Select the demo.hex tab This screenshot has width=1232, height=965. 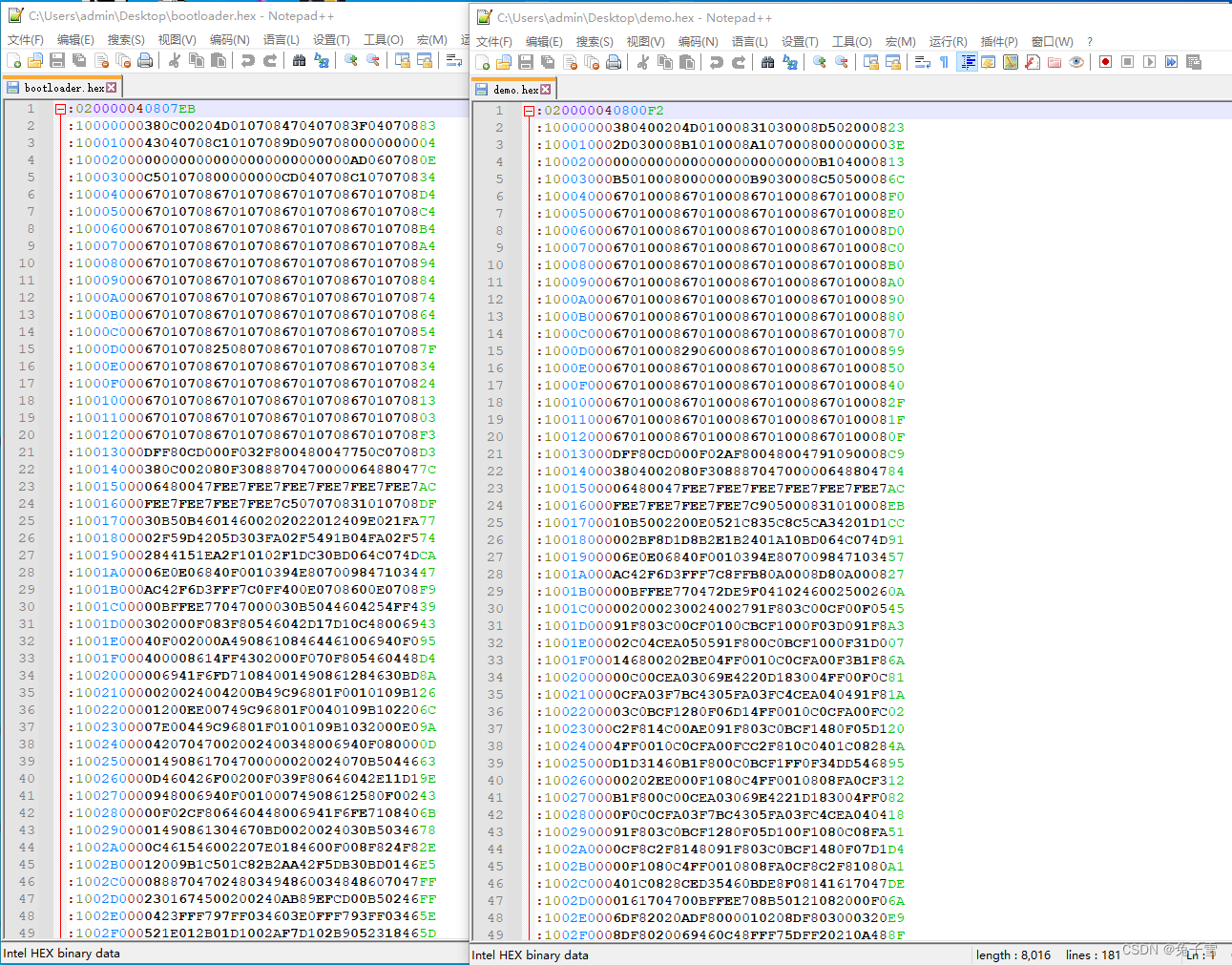514,89
